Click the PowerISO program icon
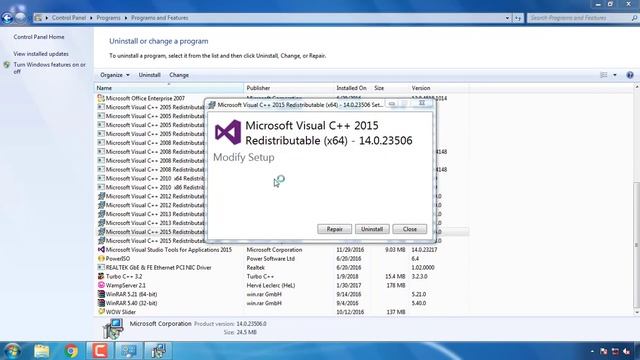Viewport: 640px width, 360px height. point(101,258)
